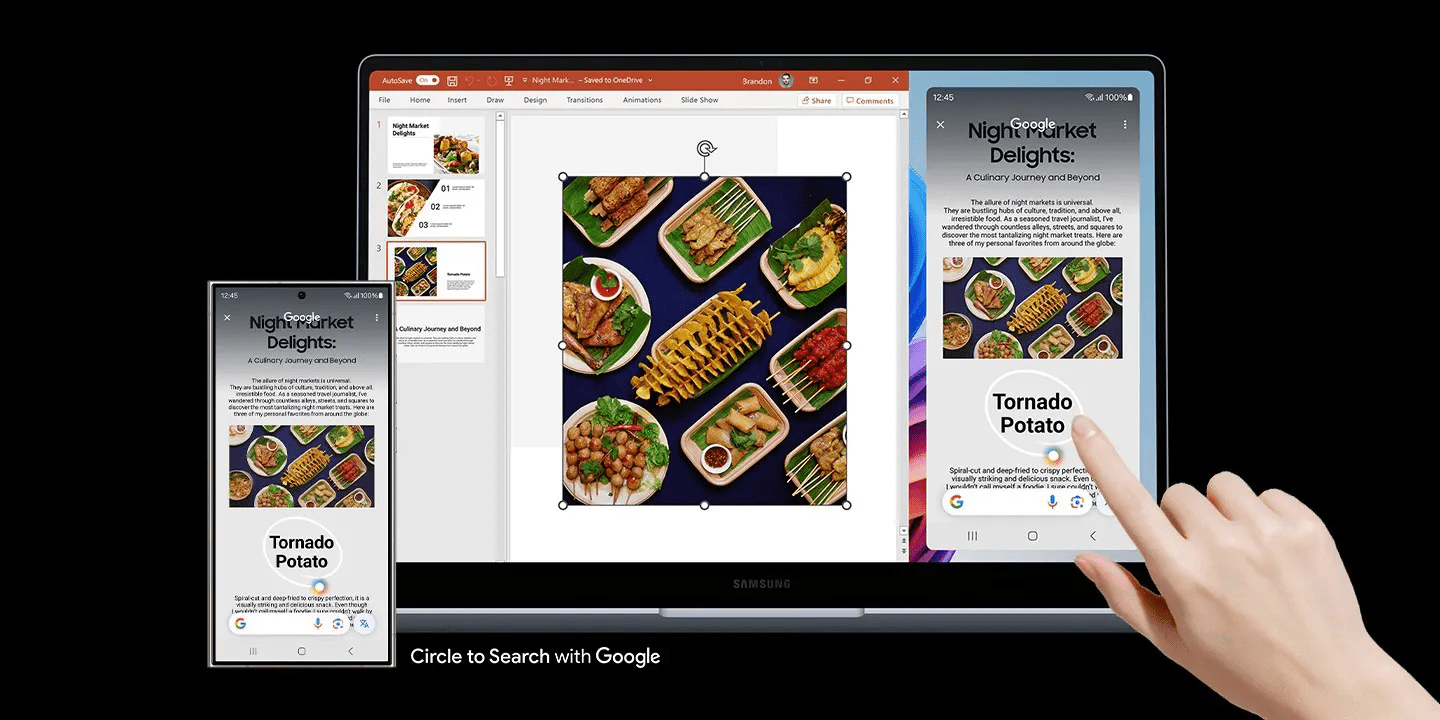1440x720 pixels.
Task: Select slide 3 Tornado Potato thumbnail
Action: pyautogui.click(x=436, y=271)
